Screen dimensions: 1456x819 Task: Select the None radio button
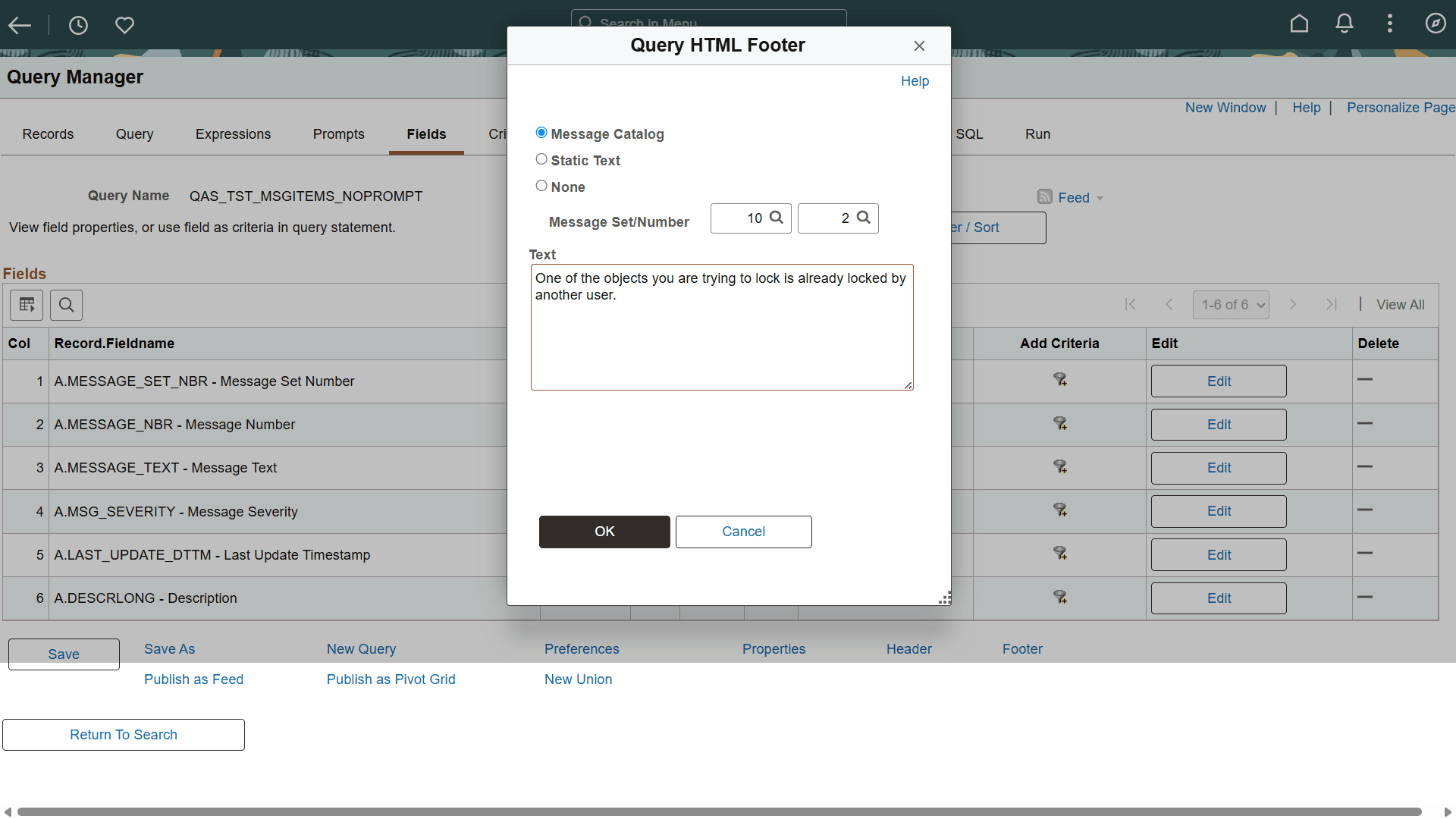(541, 185)
